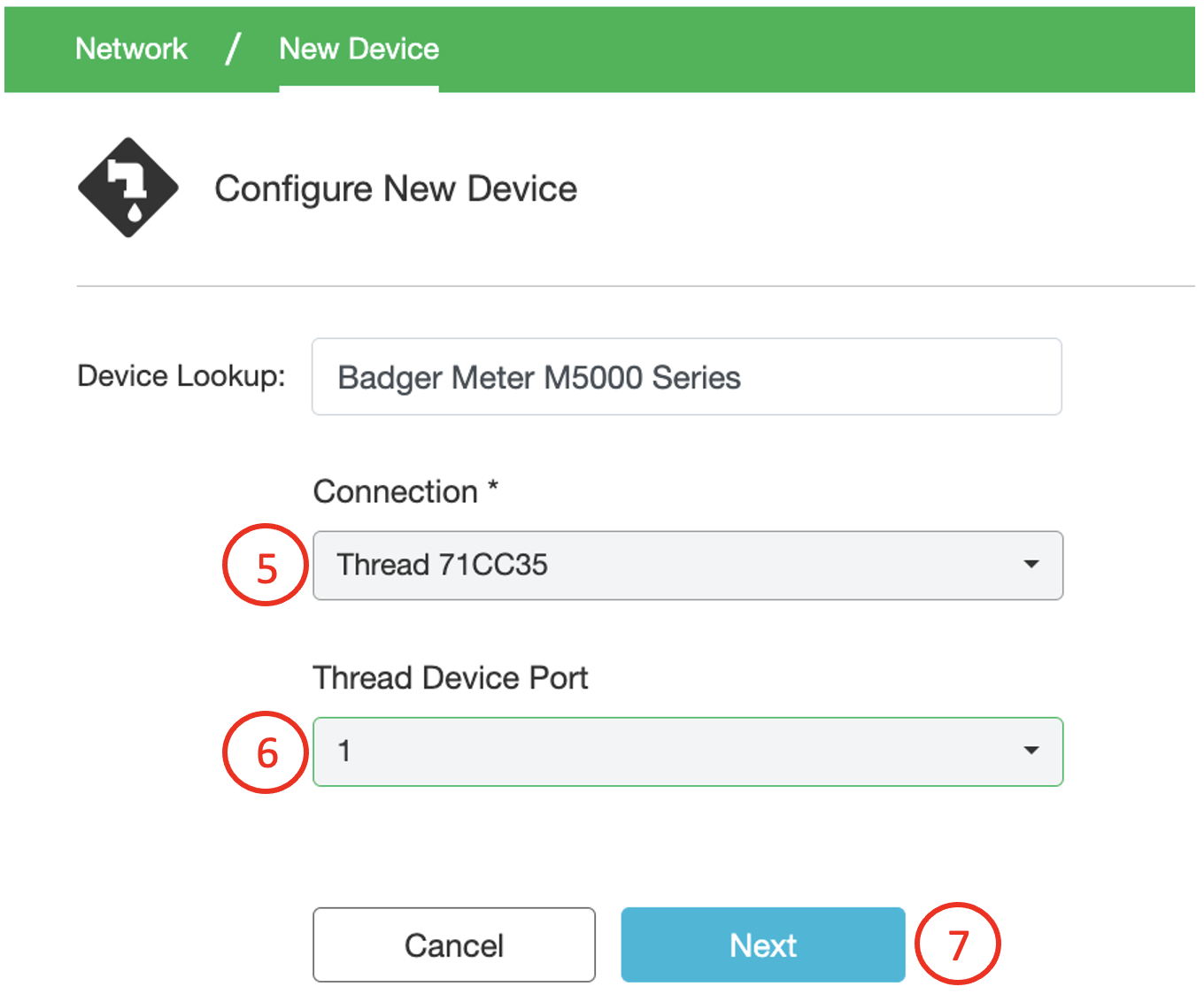Open the Thread Device Port dropdown

point(688,751)
